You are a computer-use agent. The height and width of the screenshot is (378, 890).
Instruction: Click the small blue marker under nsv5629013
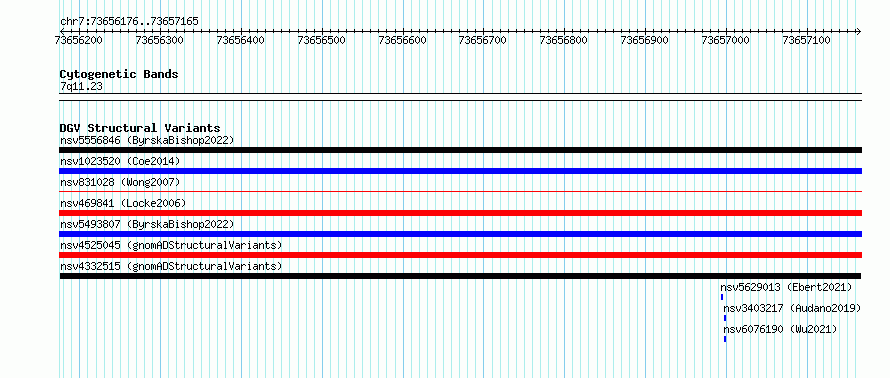click(x=722, y=297)
